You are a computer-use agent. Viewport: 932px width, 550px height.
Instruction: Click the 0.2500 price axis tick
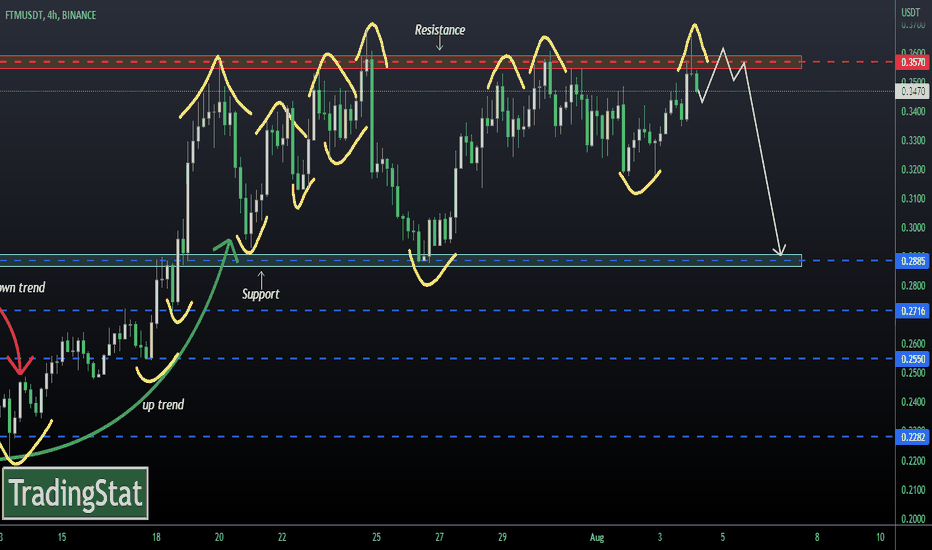pos(913,373)
